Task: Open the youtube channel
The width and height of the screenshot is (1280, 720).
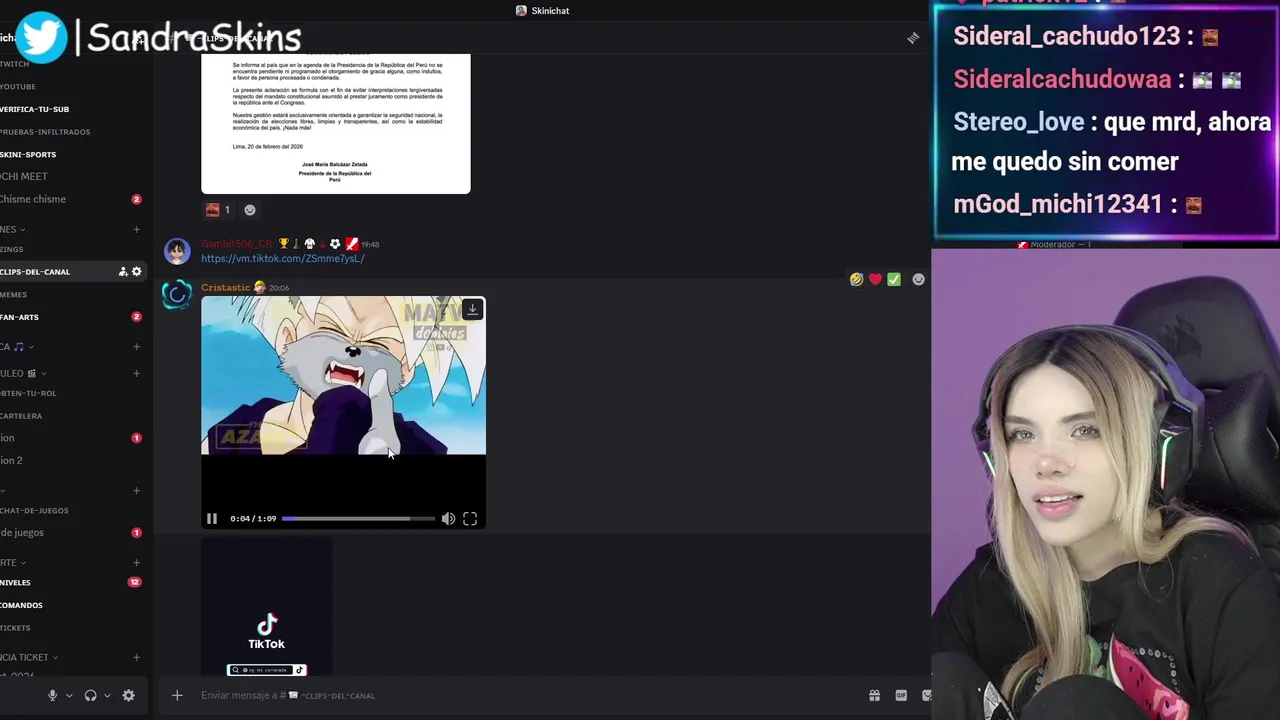Action: 18,86
